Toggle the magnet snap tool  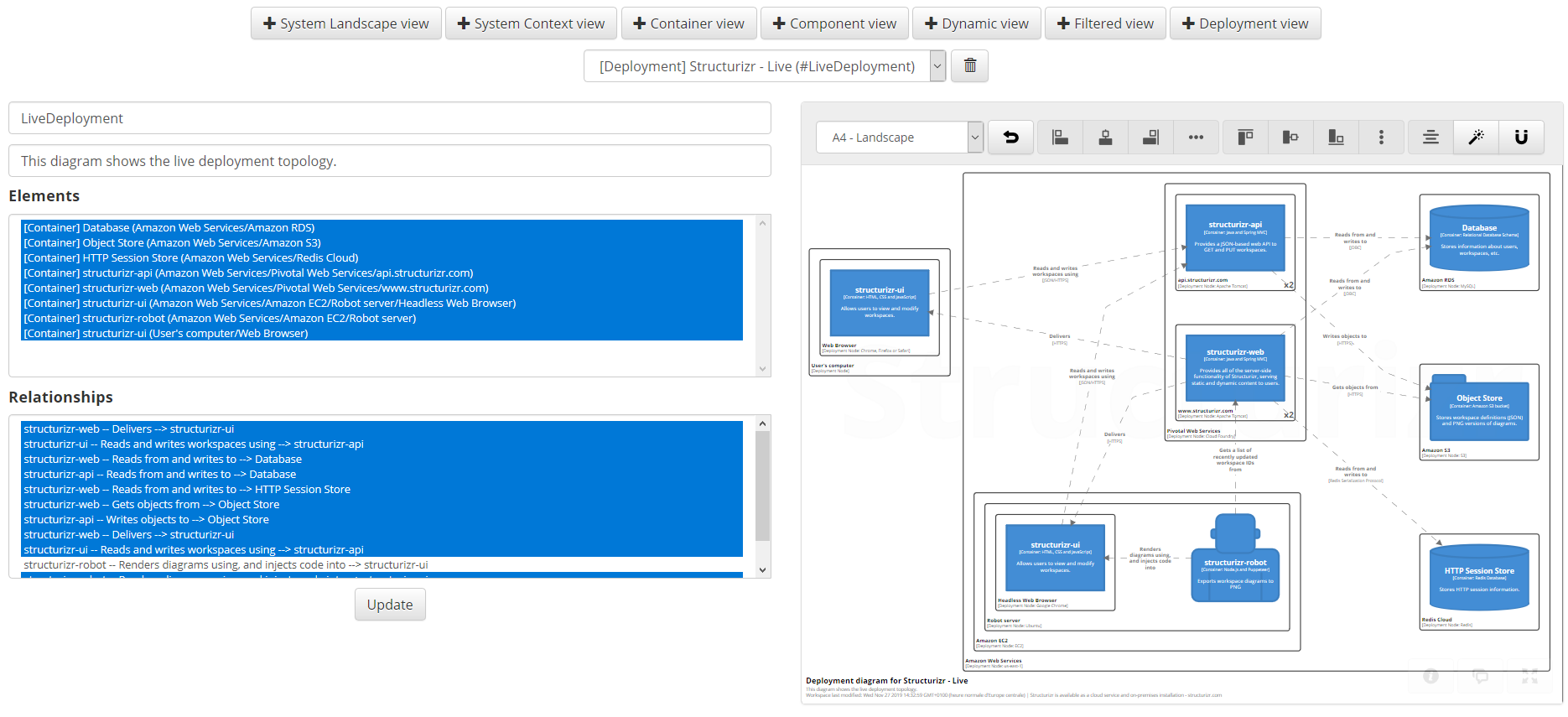tap(1521, 138)
